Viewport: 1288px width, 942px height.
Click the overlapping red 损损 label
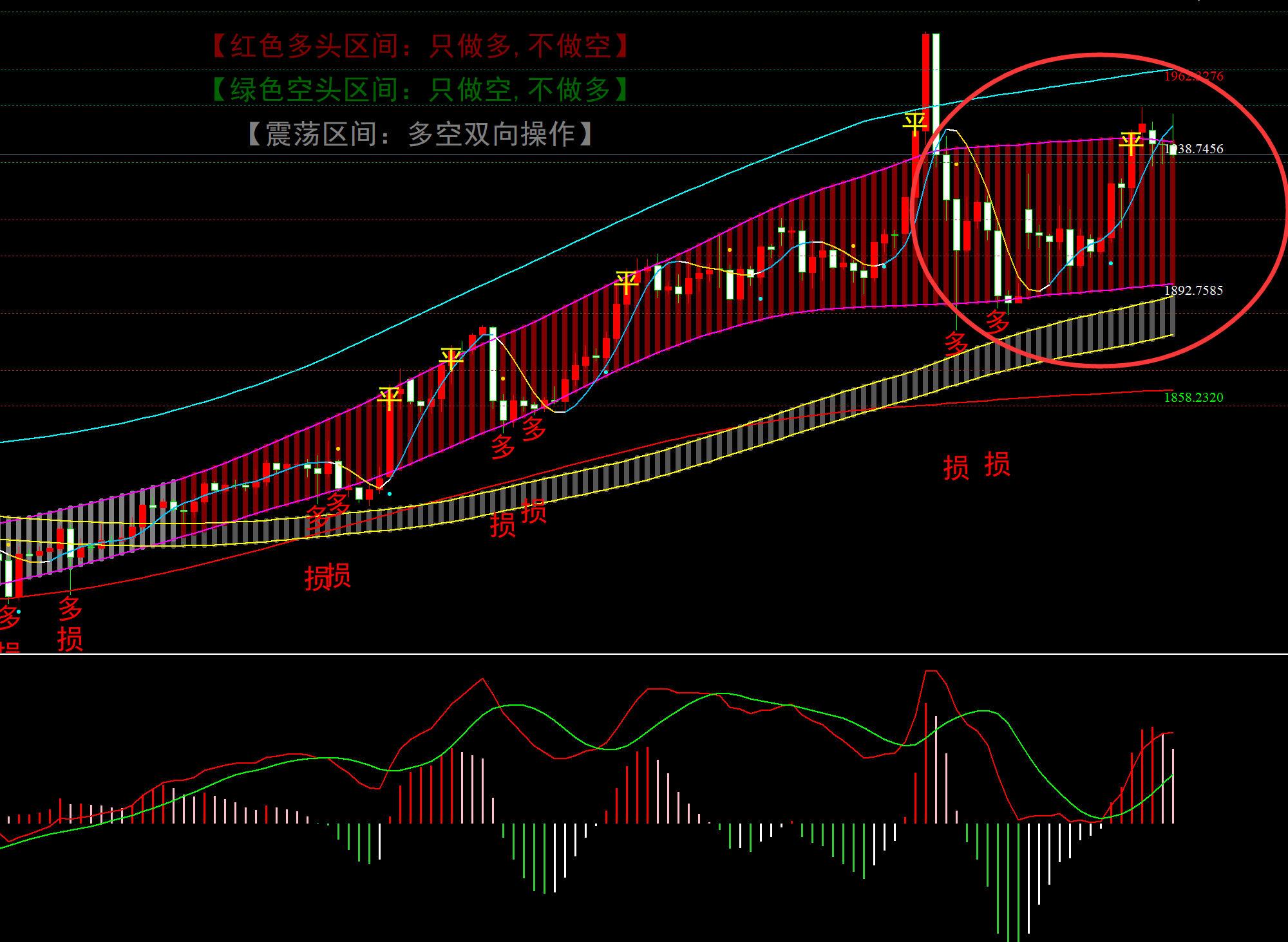[327, 577]
